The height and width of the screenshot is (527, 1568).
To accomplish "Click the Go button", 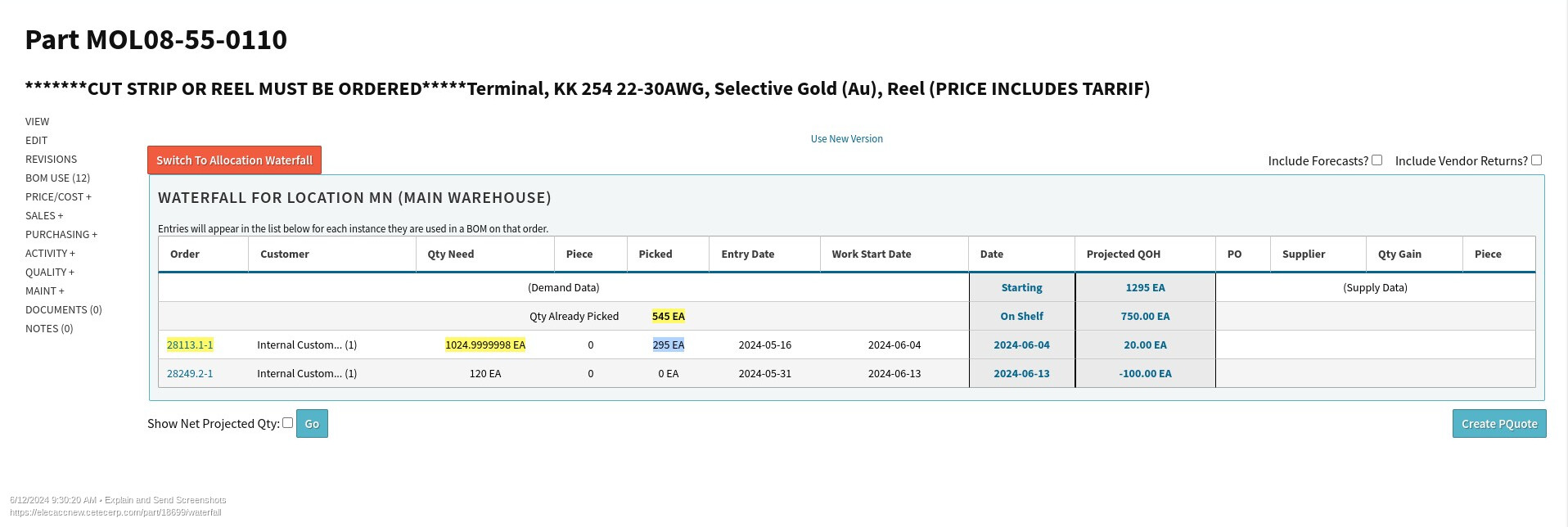I will 312,424.
